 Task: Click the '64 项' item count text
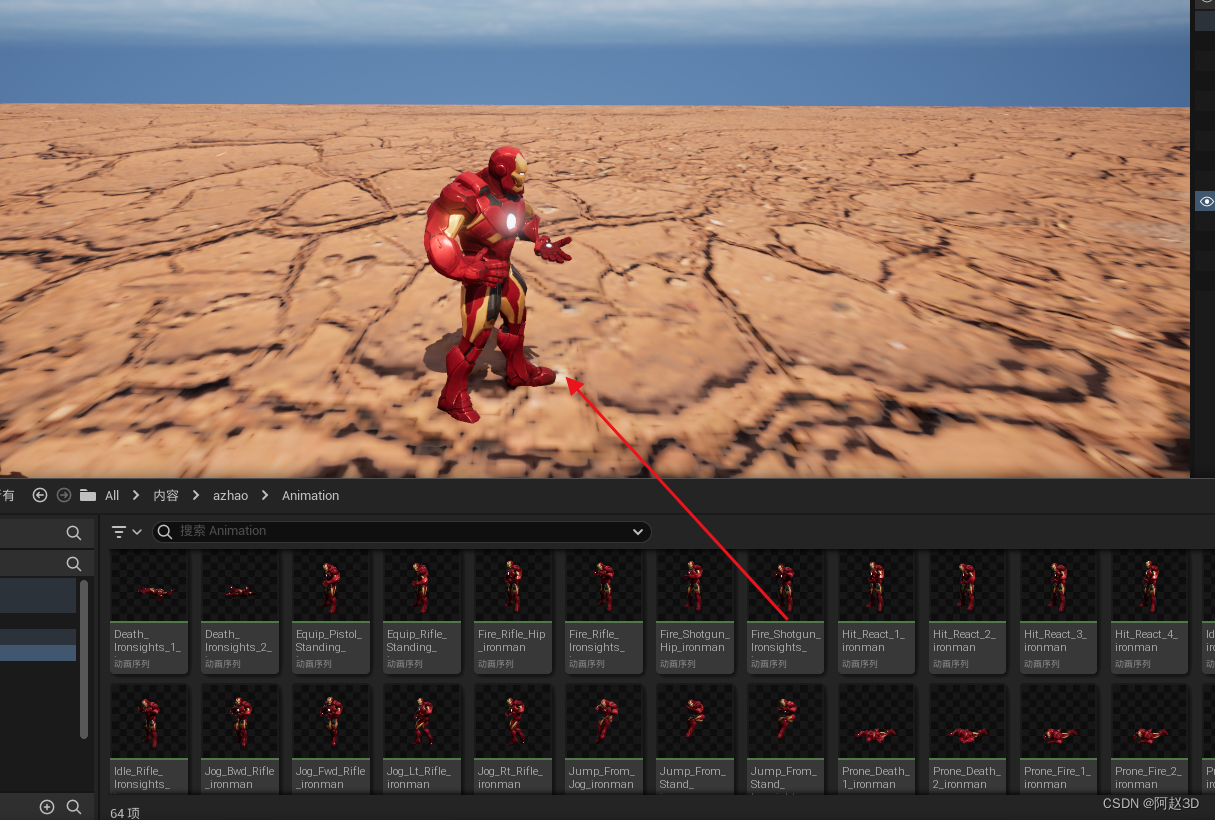pos(125,813)
